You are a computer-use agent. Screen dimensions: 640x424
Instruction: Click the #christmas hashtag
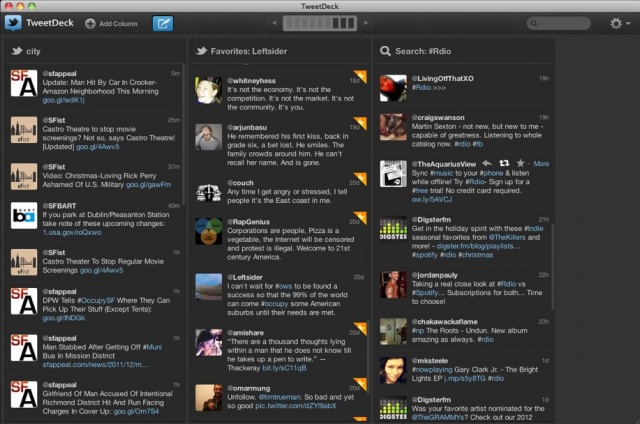coord(476,255)
